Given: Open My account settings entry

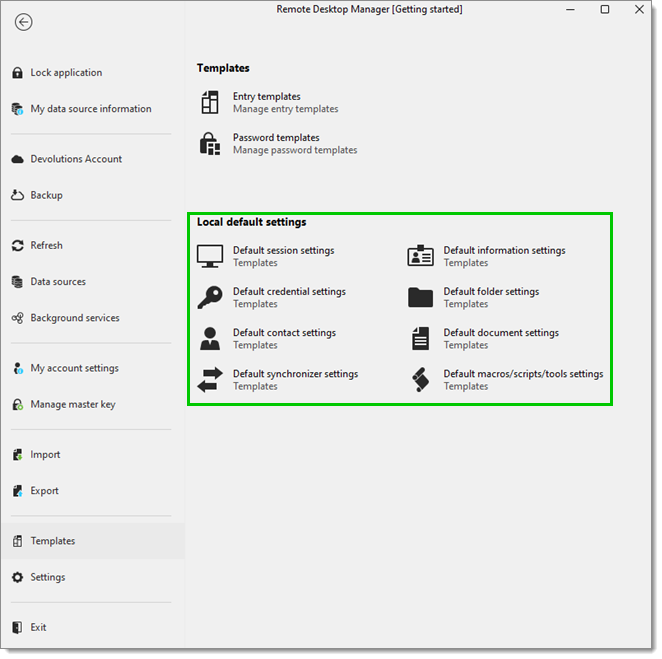Looking at the screenshot, I should click(92, 368).
